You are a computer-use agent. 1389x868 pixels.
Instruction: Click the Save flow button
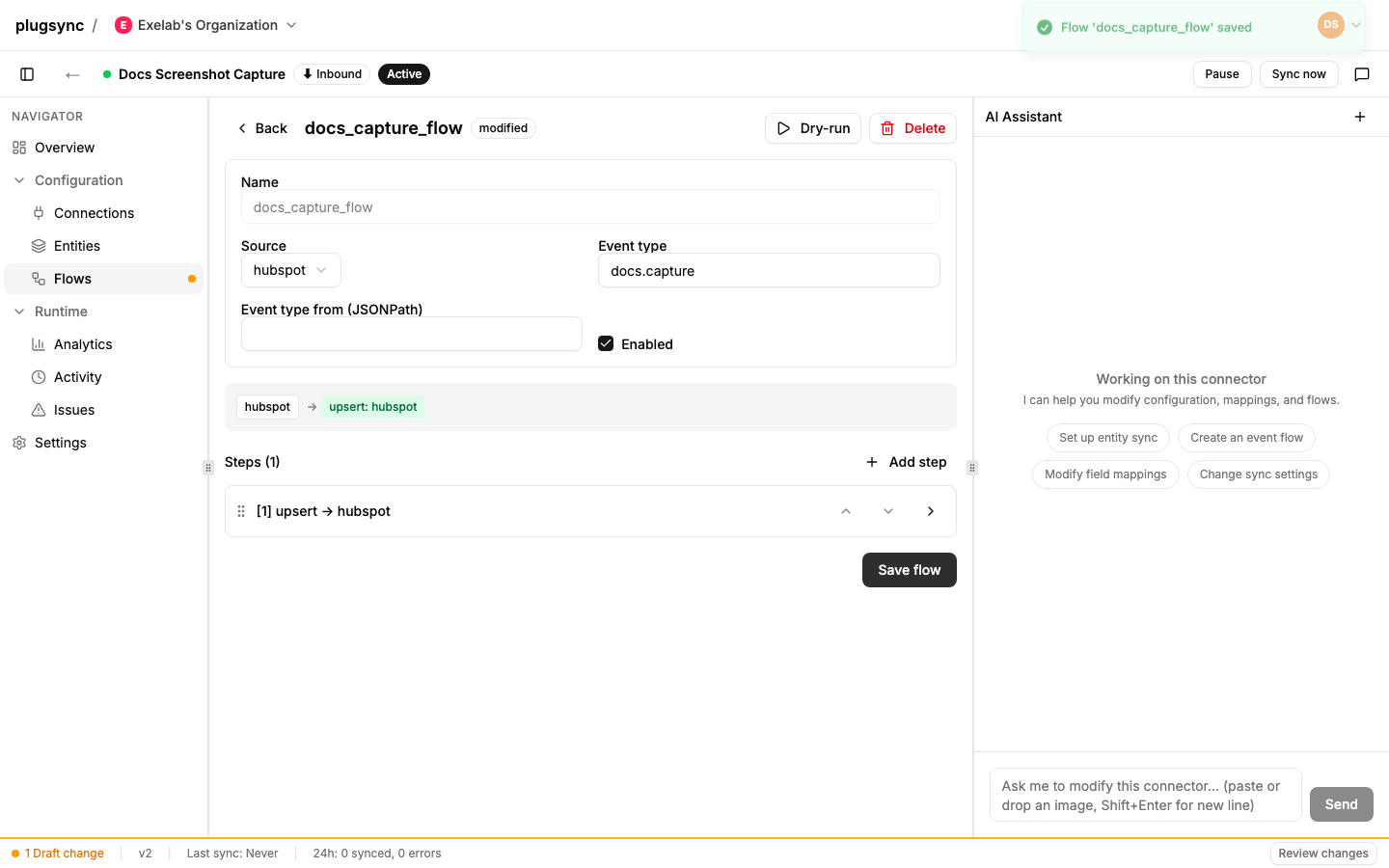910,570
